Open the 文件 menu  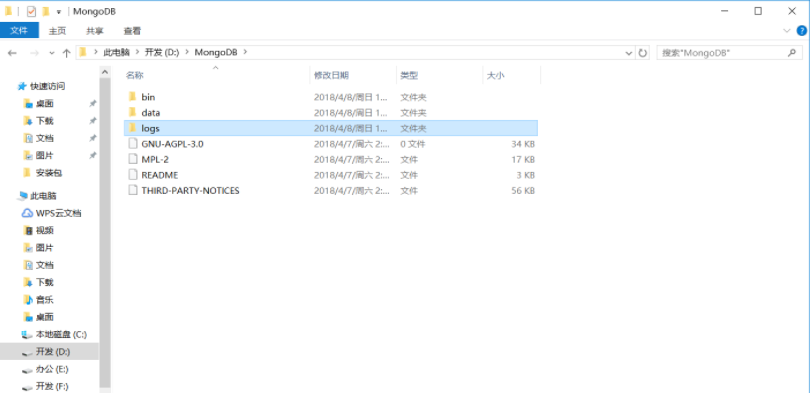pos(19,30)
